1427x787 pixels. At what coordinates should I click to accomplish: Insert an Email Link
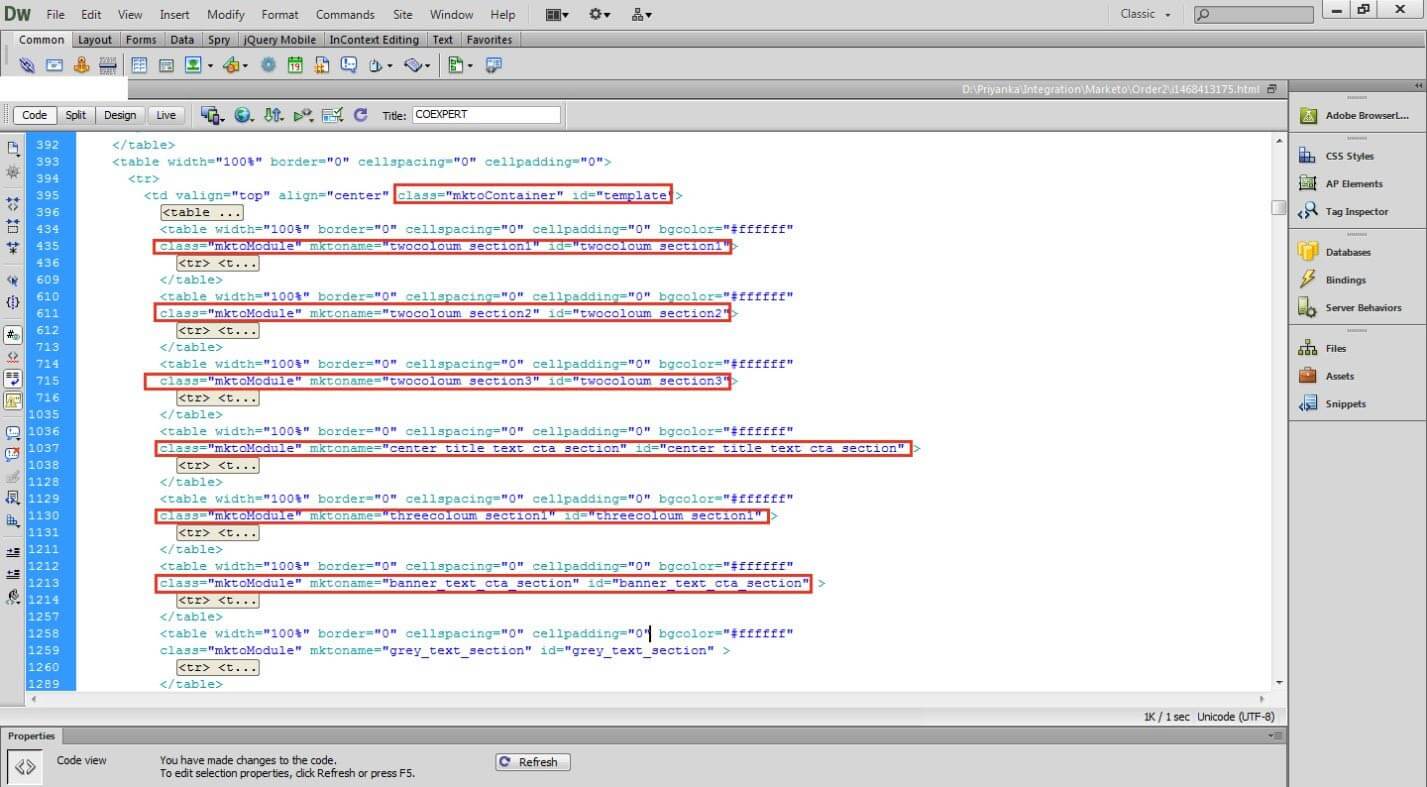54,65
